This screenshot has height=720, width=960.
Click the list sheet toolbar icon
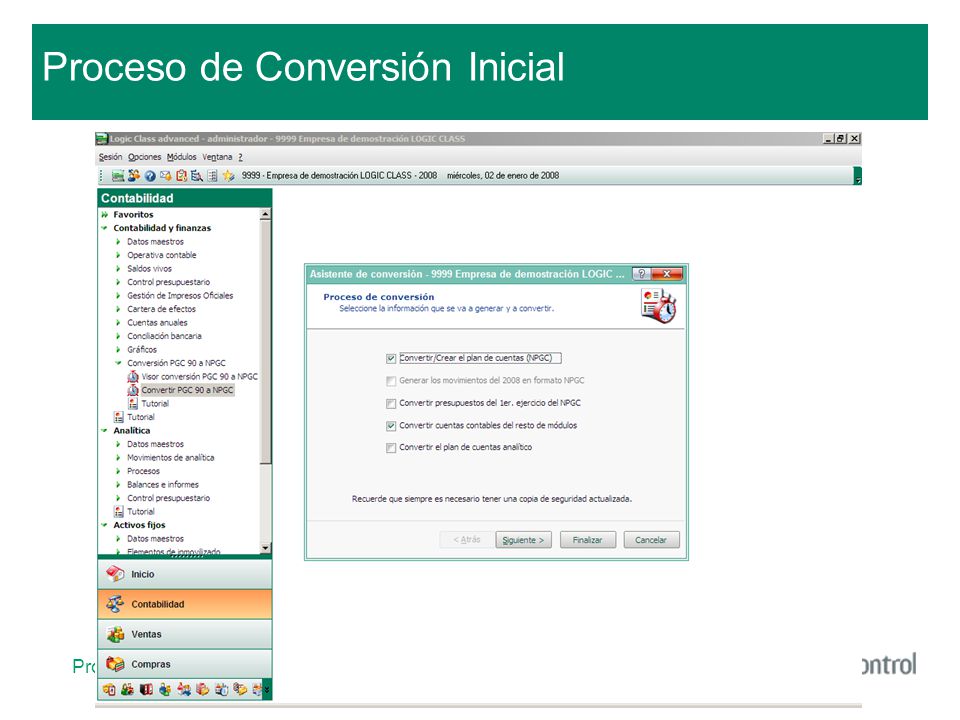coord(212,176)
